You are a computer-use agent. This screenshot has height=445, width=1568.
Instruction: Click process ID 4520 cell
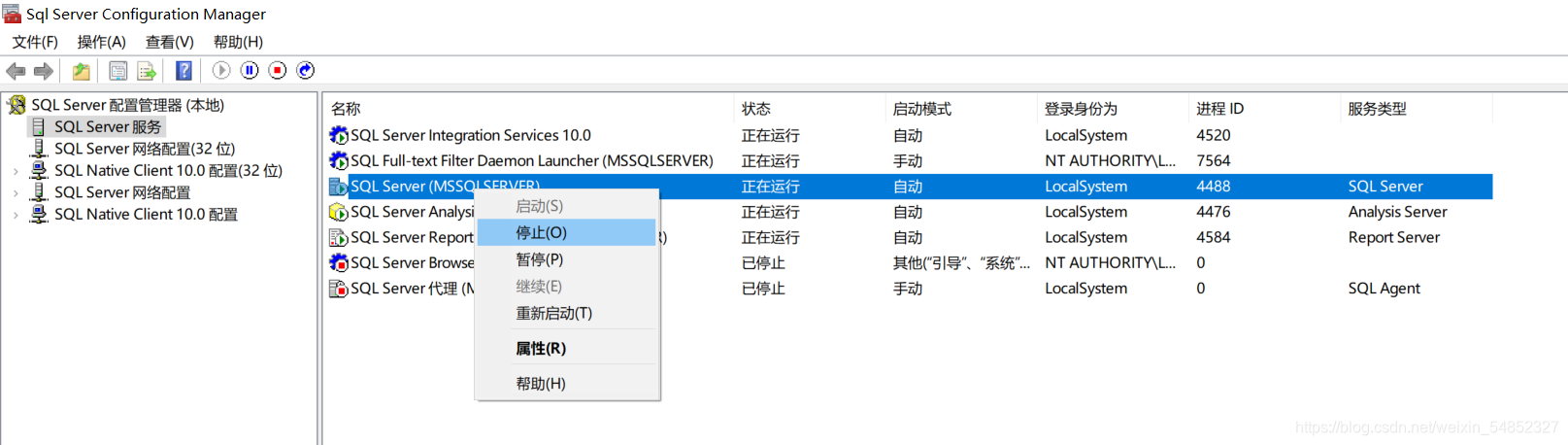pyautogui.click(x=1214, y=135)
